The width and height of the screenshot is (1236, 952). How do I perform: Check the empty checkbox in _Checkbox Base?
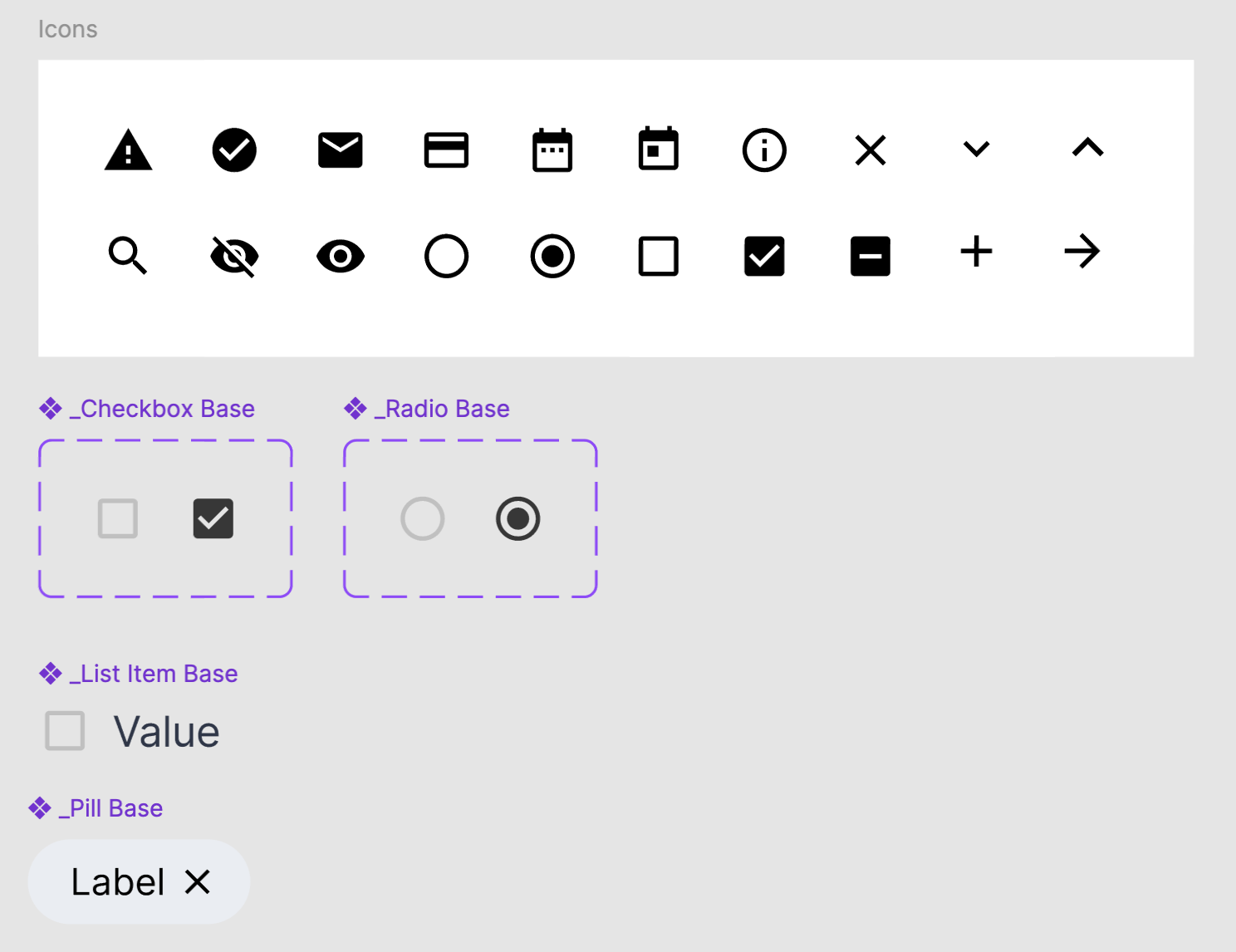(117, 518)
